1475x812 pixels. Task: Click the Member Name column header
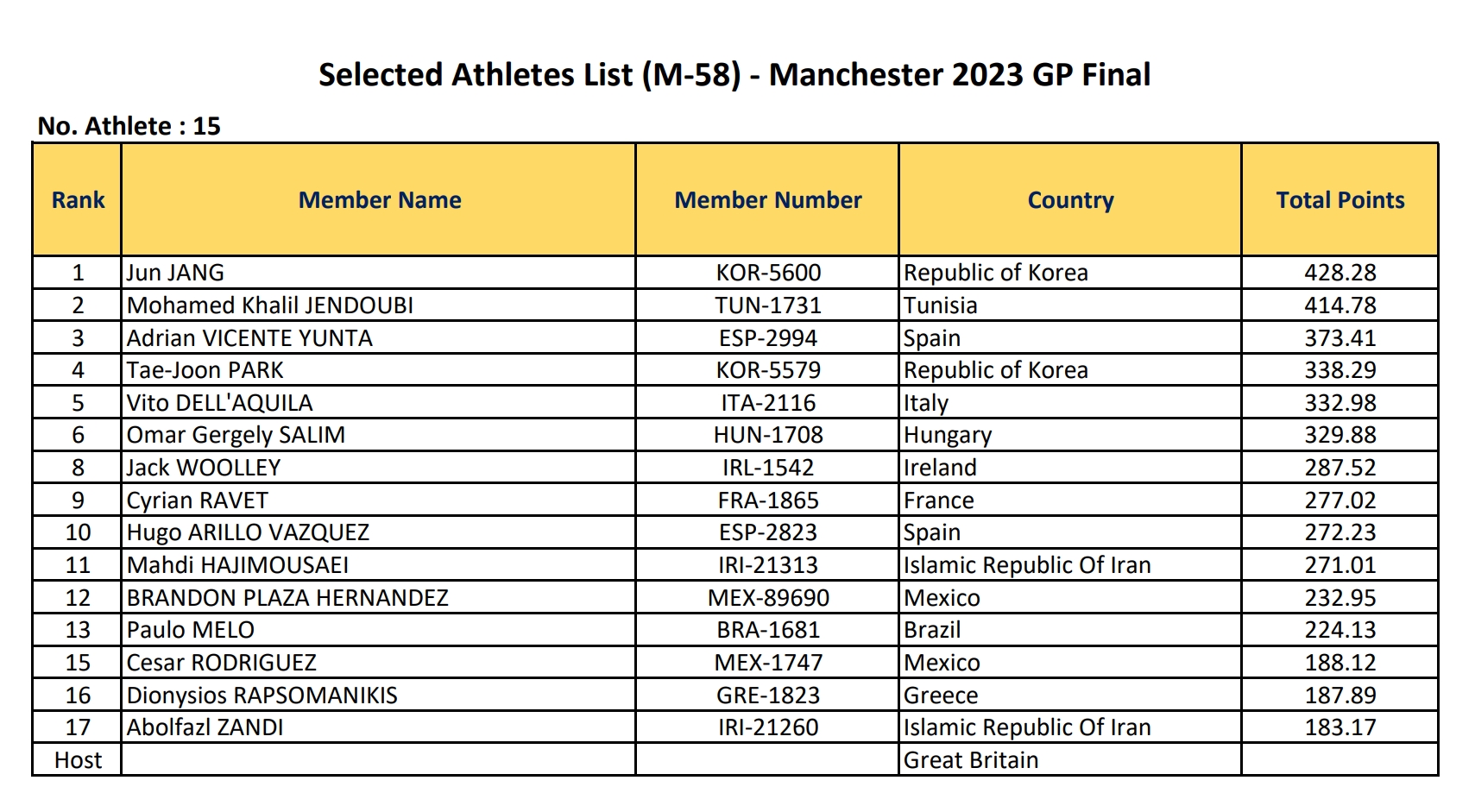click(379, 199)
